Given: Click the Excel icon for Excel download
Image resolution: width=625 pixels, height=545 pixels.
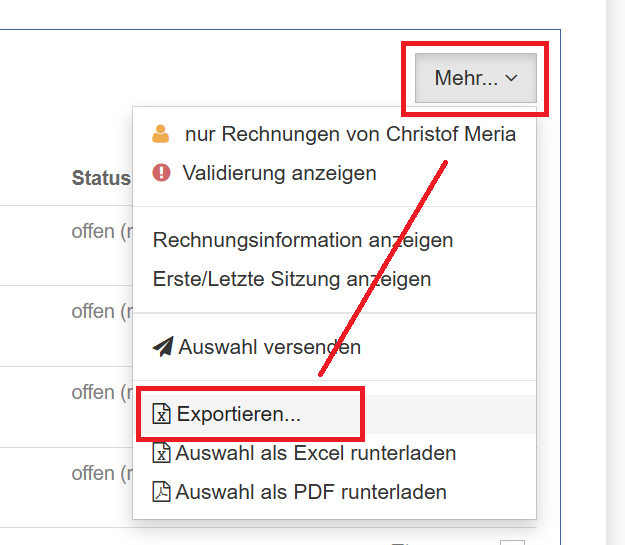Looking at the screenshot, I should click(161, 453).
